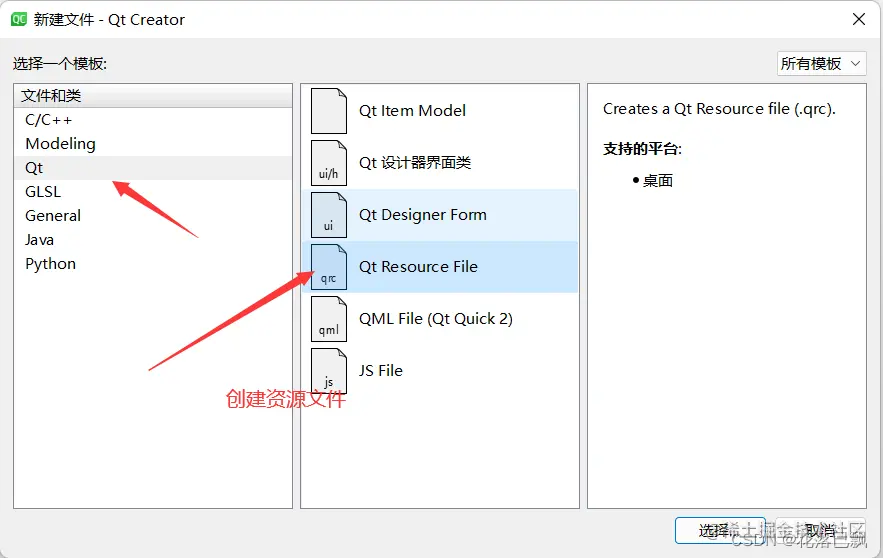Choose the JS File template
Screen dimensions: 883x558
click(440, 371)
